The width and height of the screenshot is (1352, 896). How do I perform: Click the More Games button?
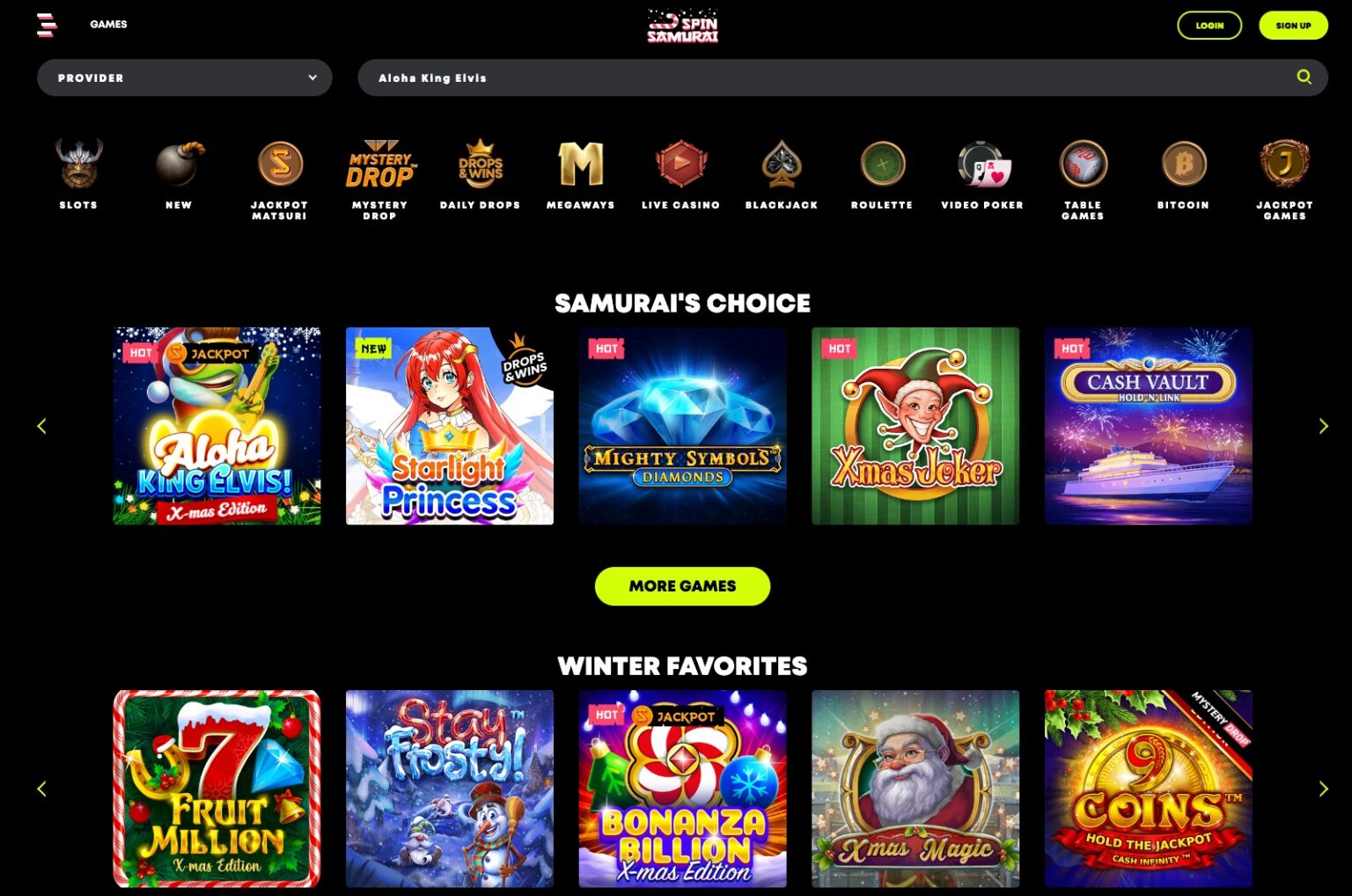[682, 586]
